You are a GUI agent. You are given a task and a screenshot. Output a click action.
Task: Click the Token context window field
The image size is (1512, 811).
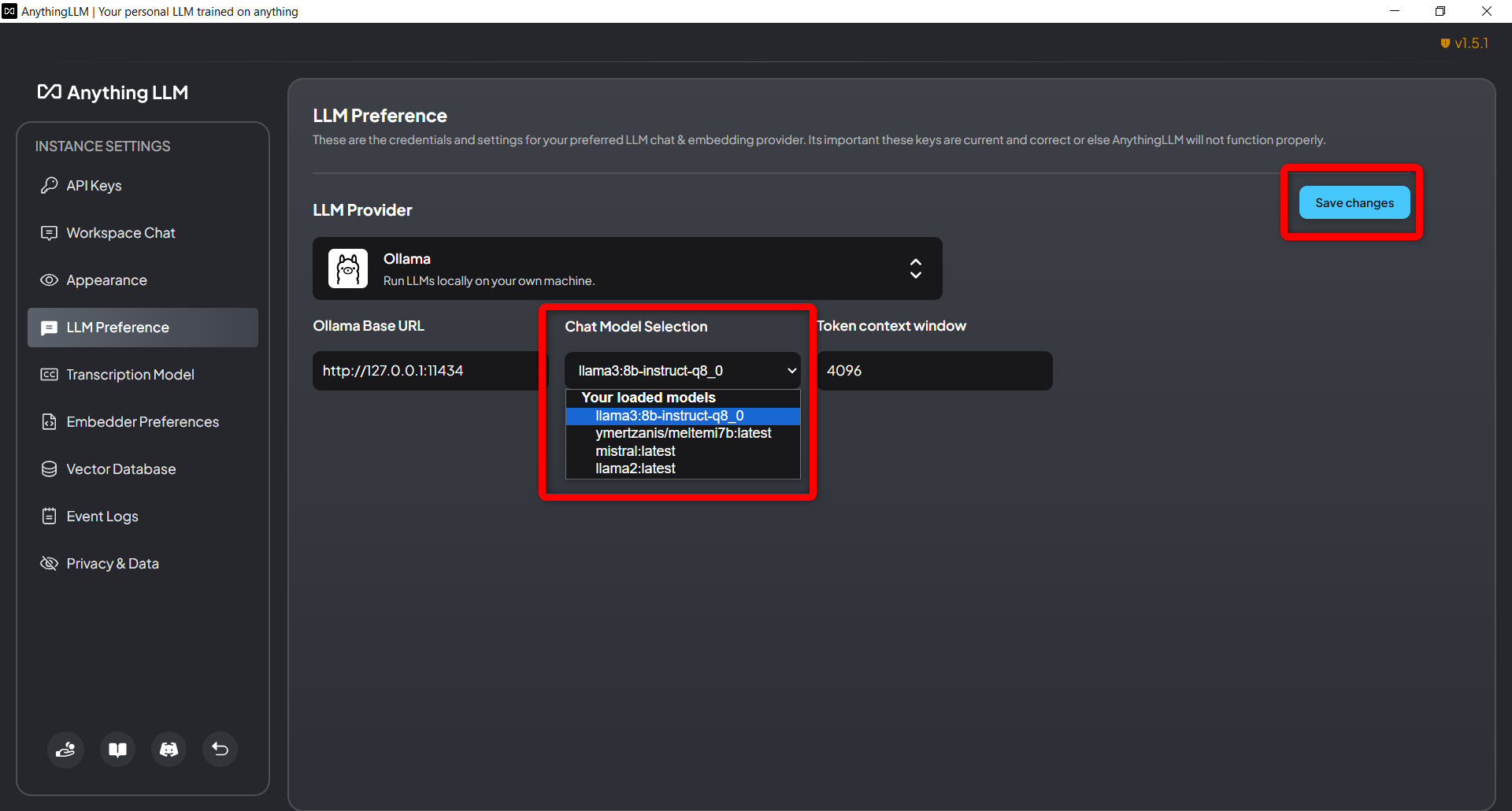(934, 371)
